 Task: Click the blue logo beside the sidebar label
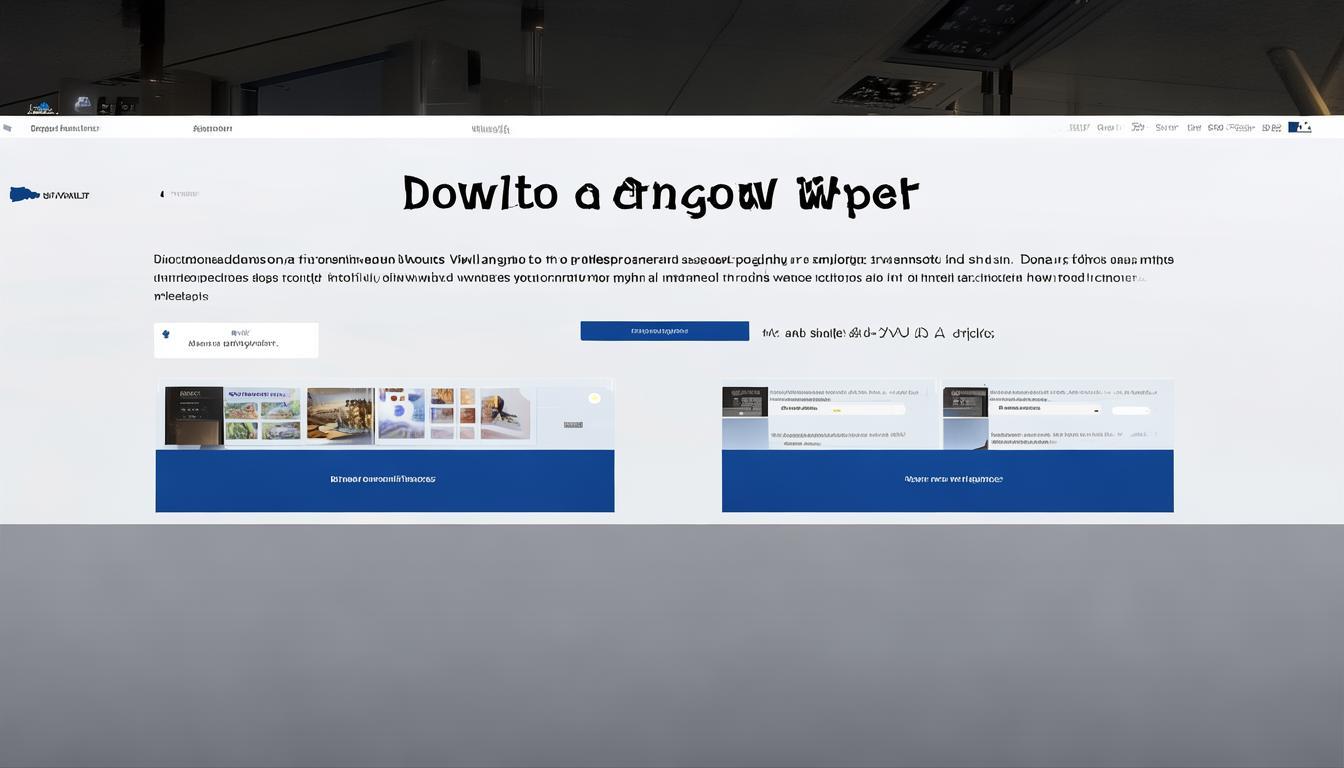[x=24, y=194]
